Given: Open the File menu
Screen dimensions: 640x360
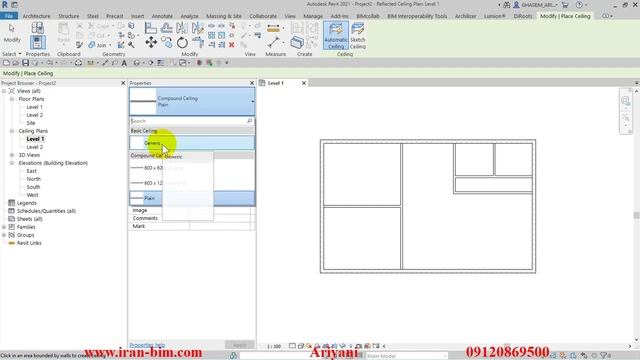Looking at the screenshot, I should (9, 16).
